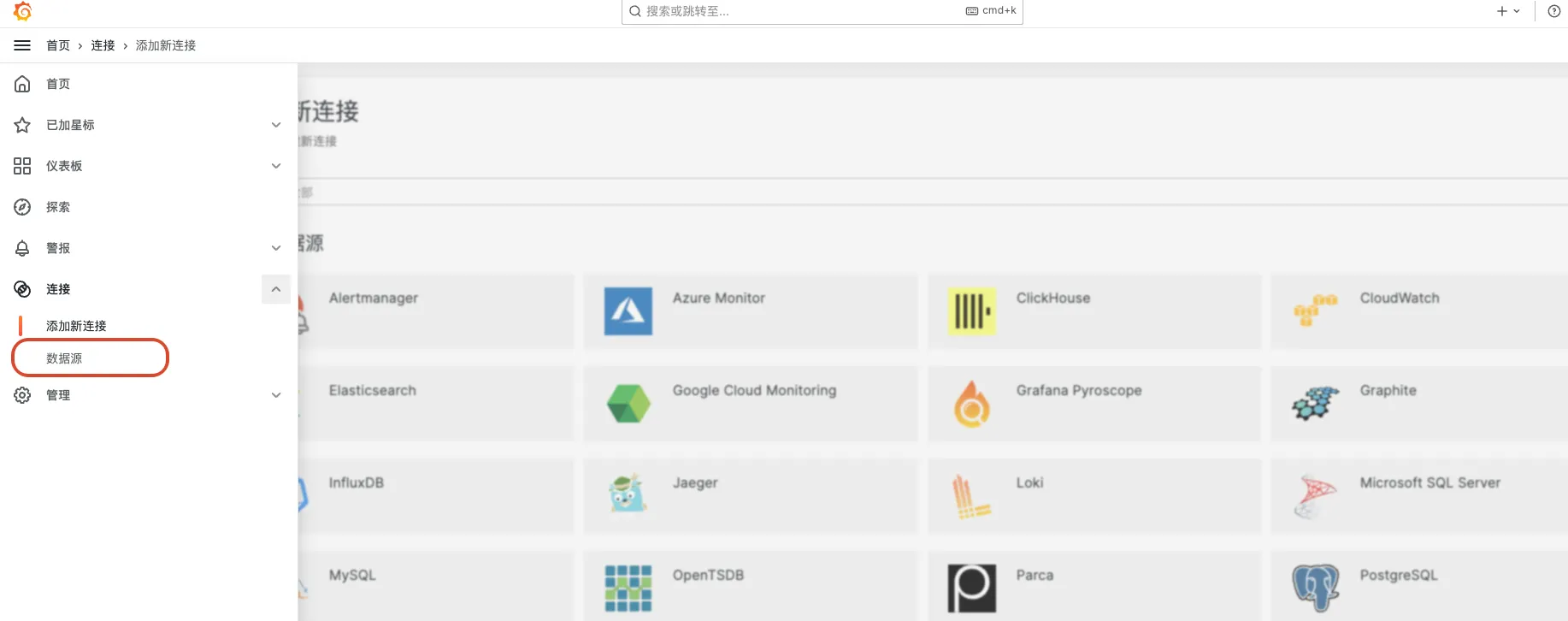Open 警报 in the sidebar
Viewport: 1568px width, 621px height.
pos(58,248)
